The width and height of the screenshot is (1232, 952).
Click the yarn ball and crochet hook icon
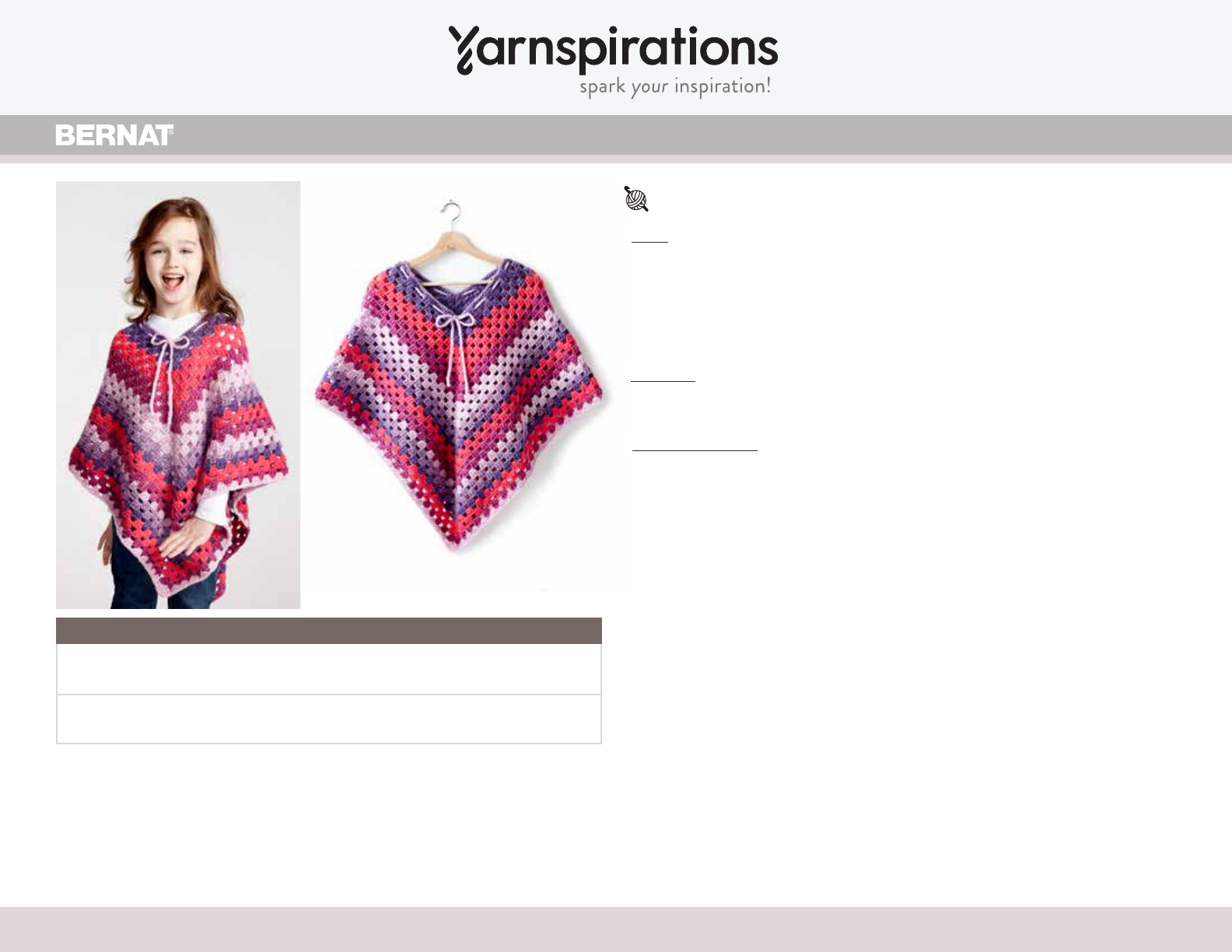(x=636, y=199)
